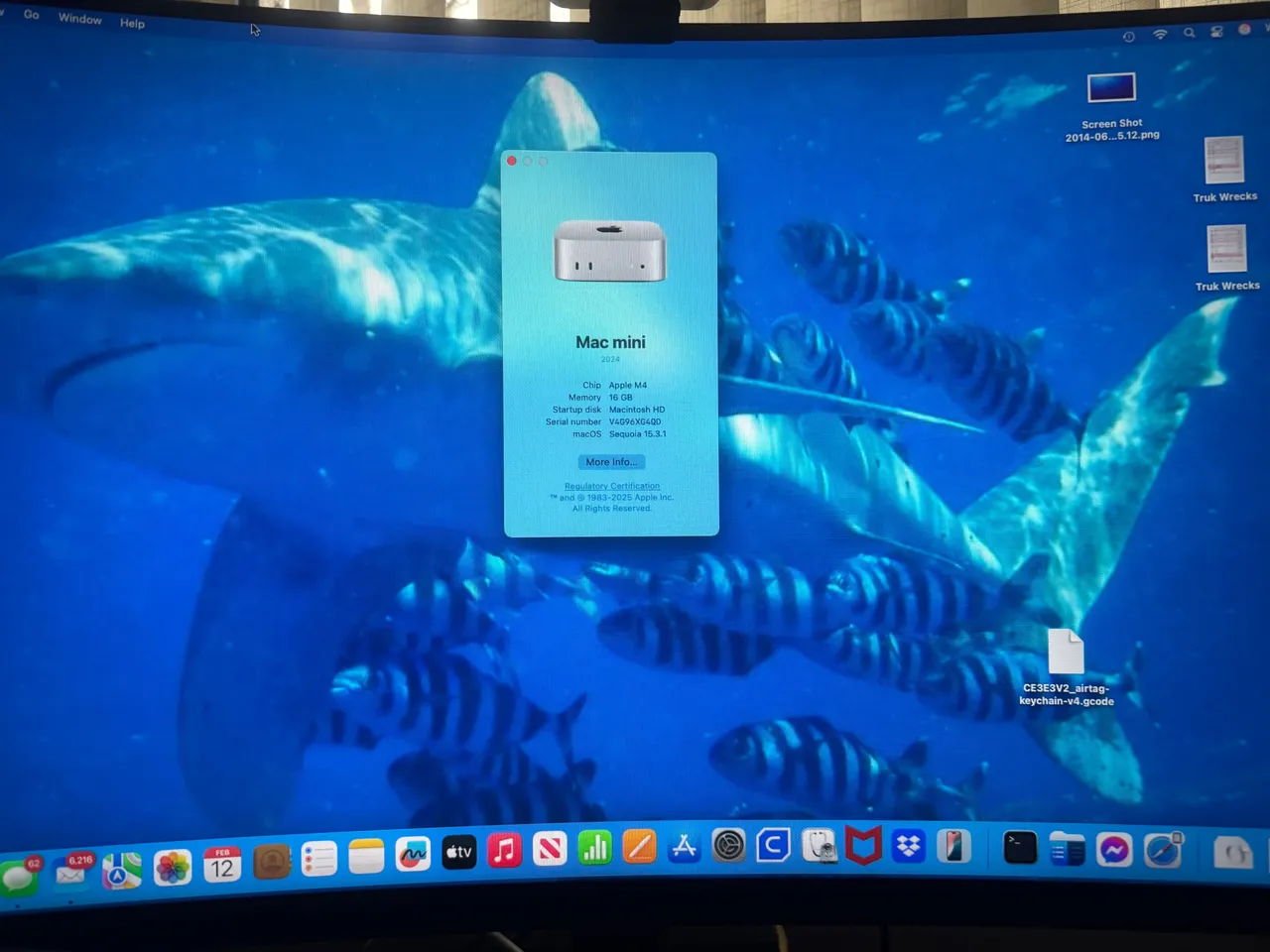Open Messages from the dock

[19, 878]
